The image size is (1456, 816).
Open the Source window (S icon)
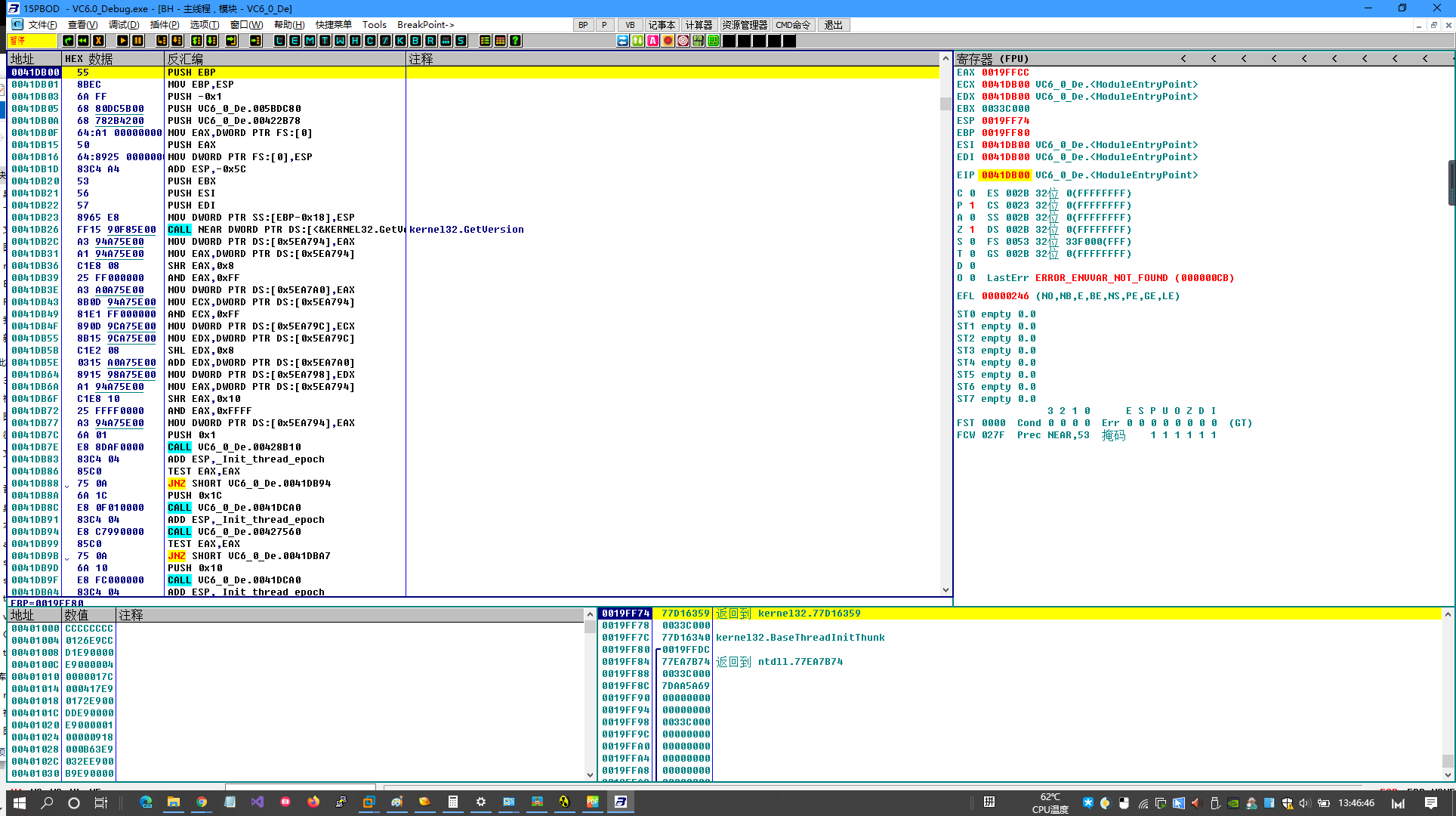pos(461,41)
